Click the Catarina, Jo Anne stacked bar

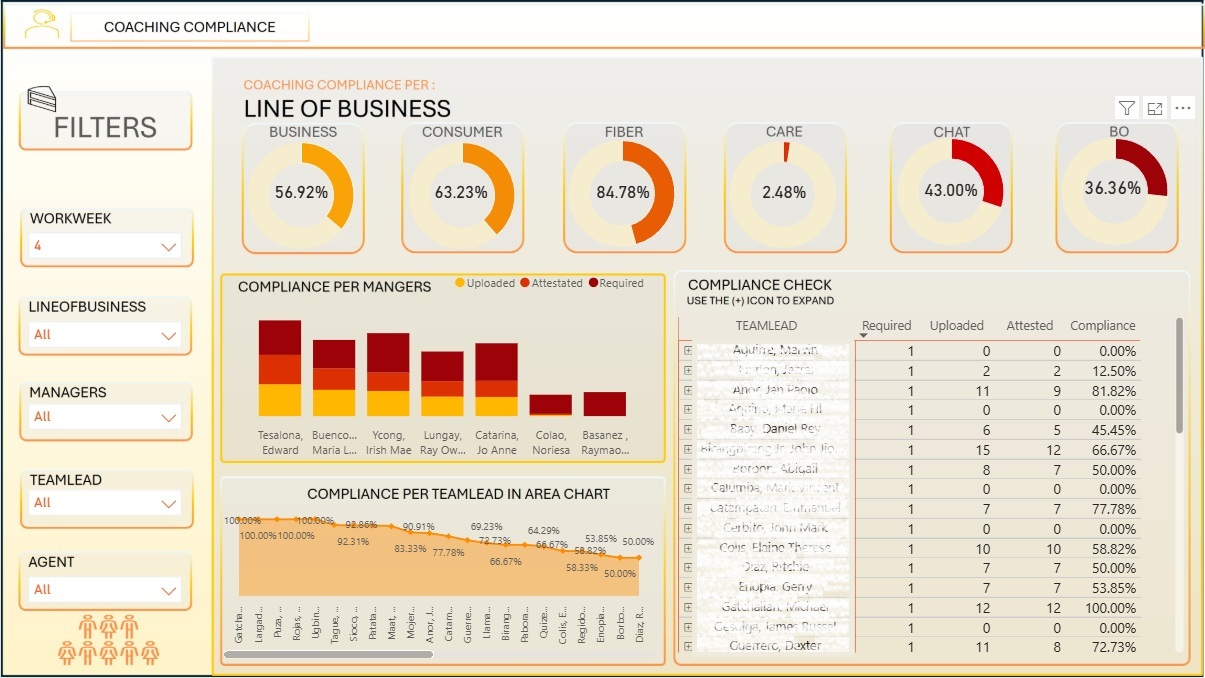(x=496, y=379)
